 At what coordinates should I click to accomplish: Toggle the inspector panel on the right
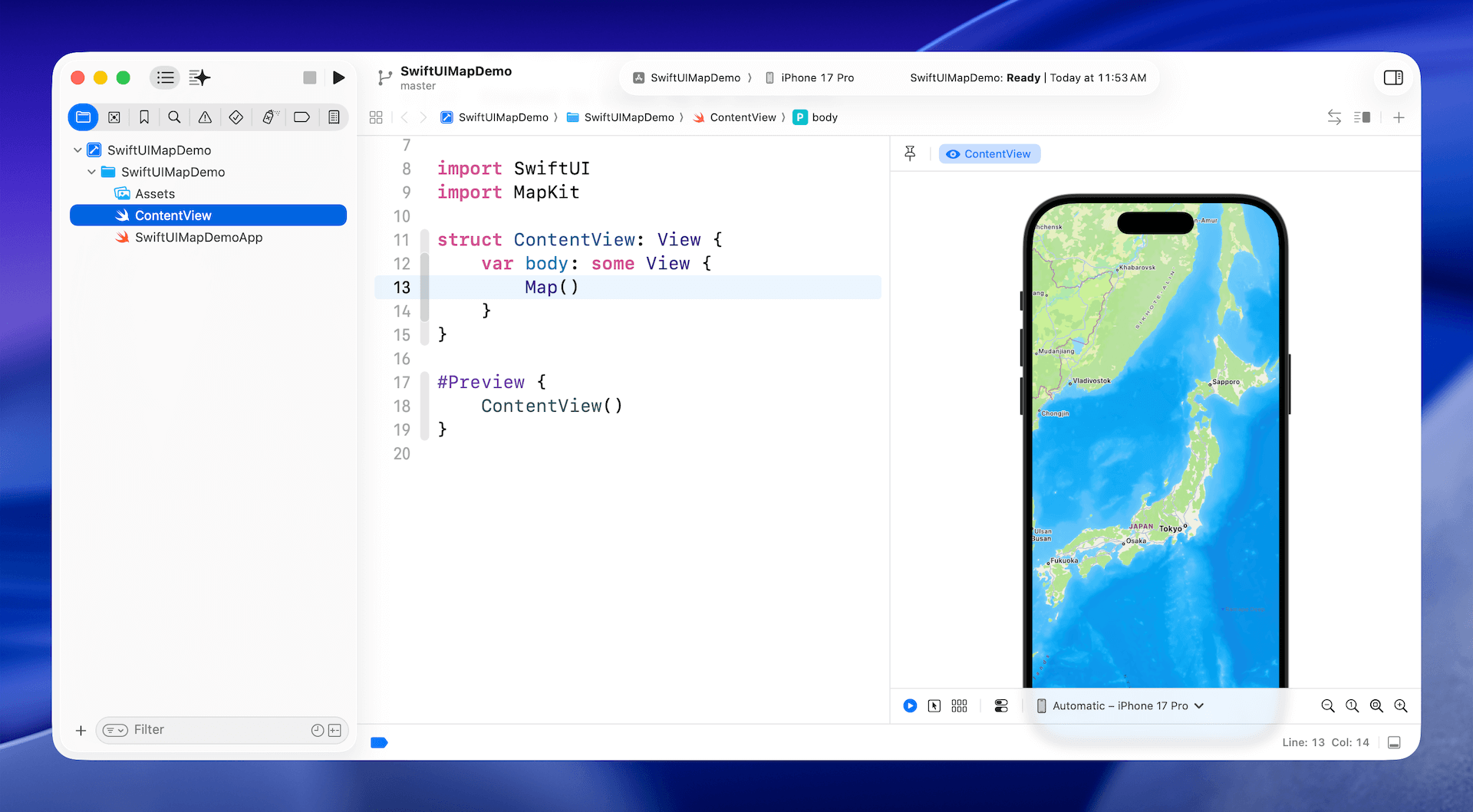tap(1393, 77)
